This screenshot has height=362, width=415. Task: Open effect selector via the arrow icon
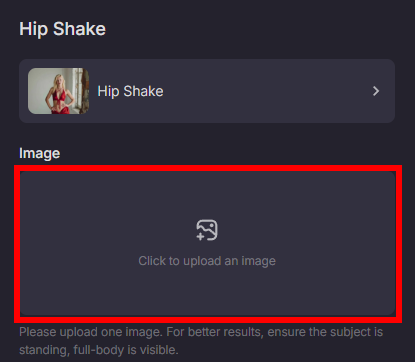(376, 91)
